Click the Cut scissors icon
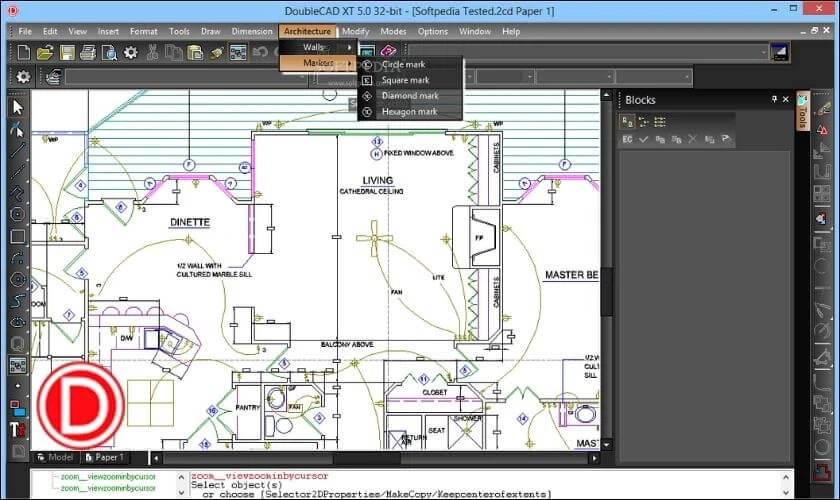 (x=153, y=52)
